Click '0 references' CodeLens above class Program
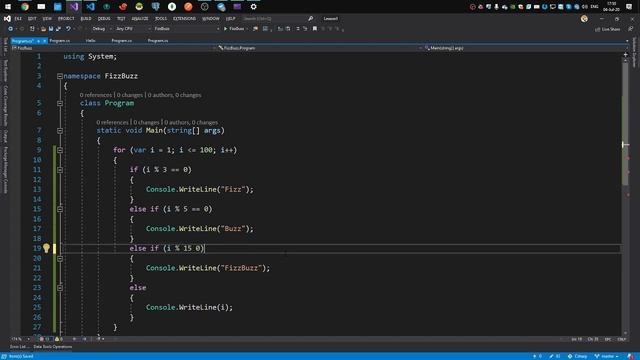The height and width of the screenshot is (360, 640). (96, 95)
